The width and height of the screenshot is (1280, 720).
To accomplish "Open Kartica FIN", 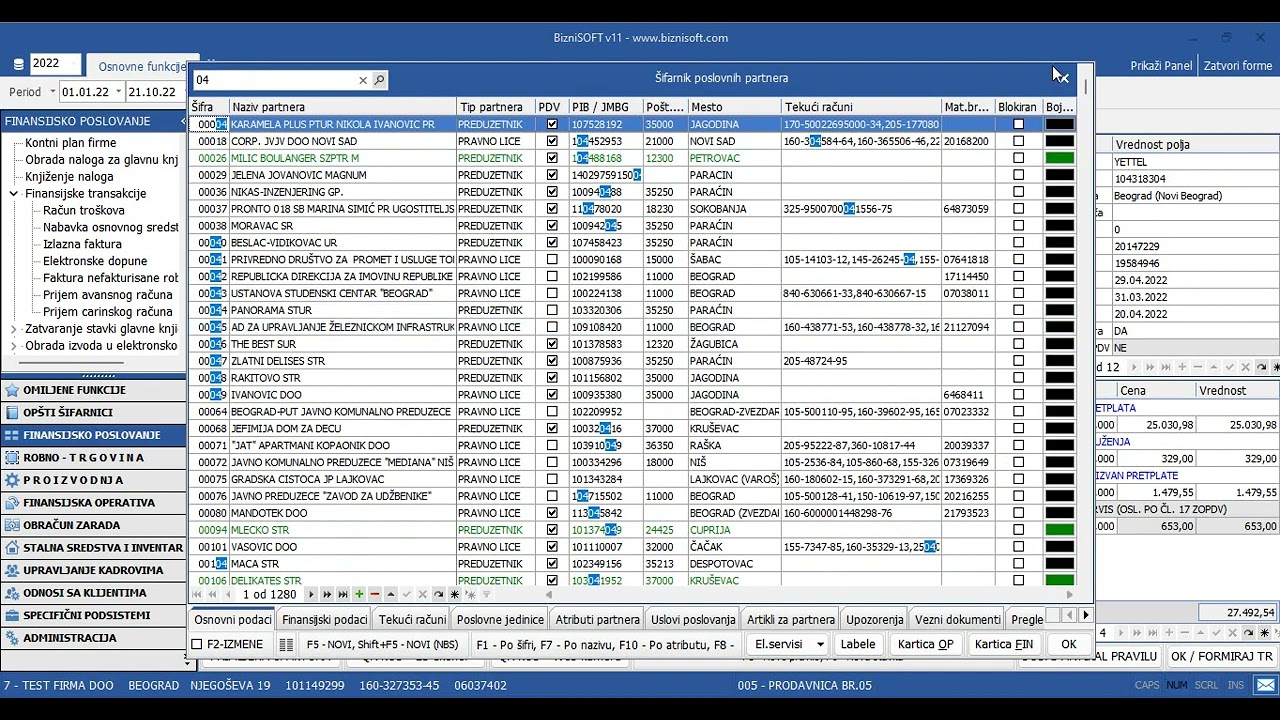I will 1004,645.
